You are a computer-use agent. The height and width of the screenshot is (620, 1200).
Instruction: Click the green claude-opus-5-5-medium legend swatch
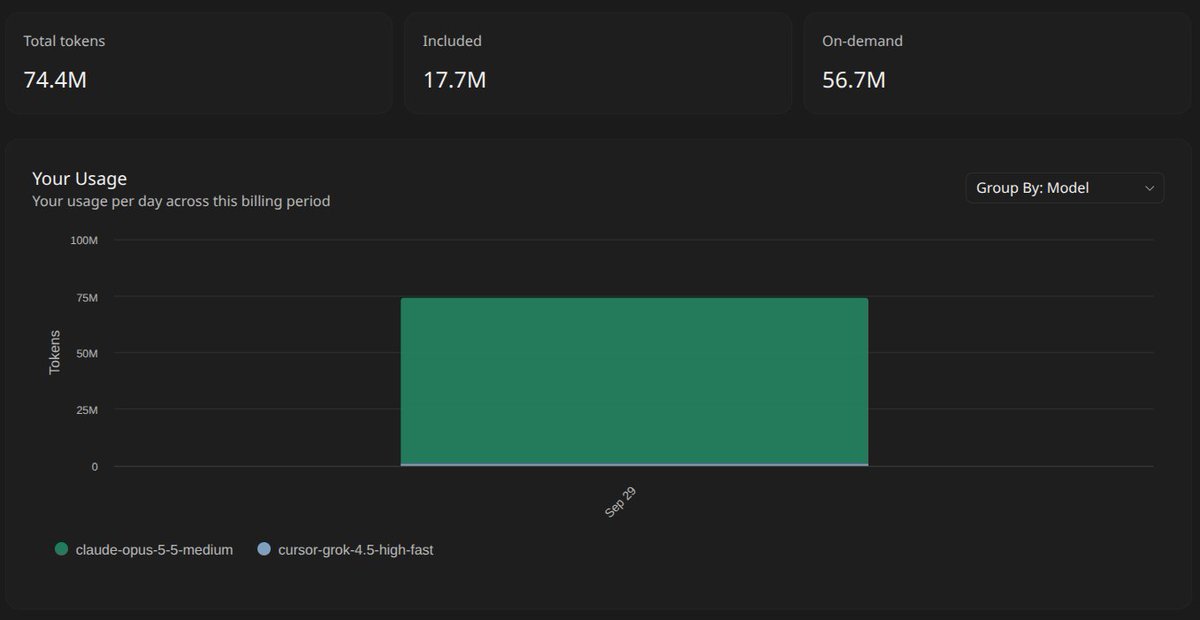pos(62,549)
